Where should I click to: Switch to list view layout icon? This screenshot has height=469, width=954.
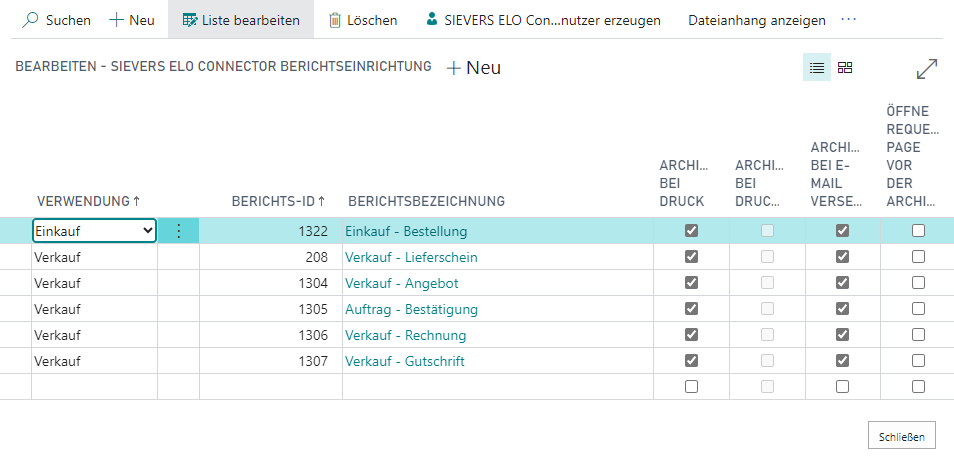817,68
